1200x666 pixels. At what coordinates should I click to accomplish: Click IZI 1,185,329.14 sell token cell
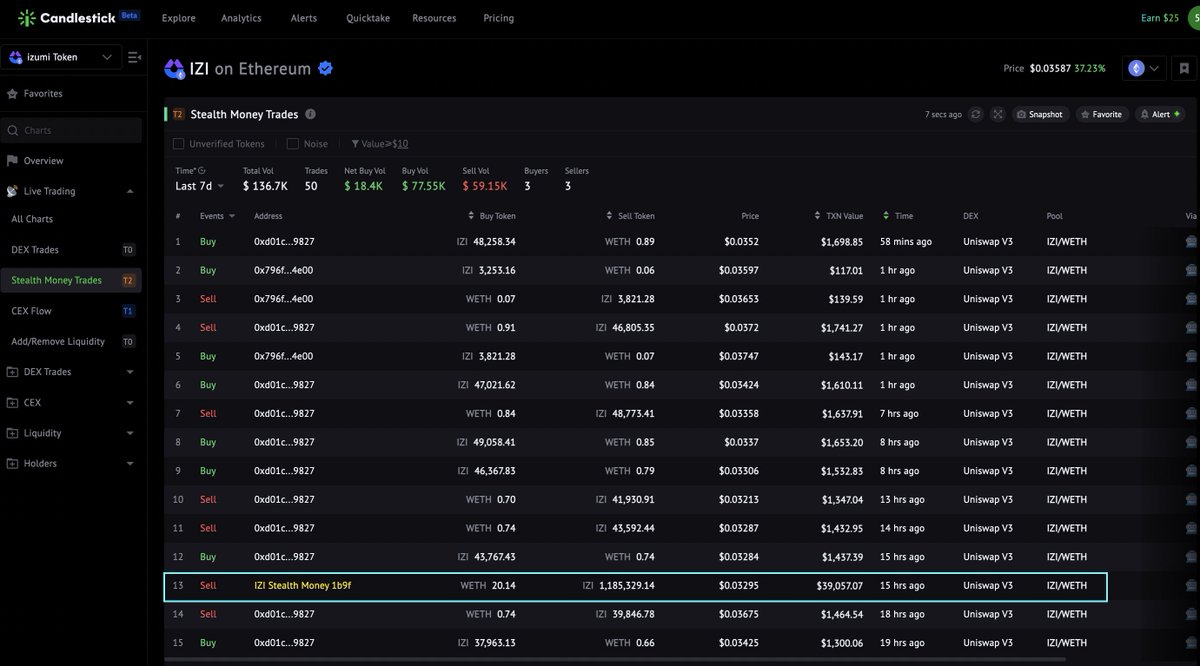619,585
